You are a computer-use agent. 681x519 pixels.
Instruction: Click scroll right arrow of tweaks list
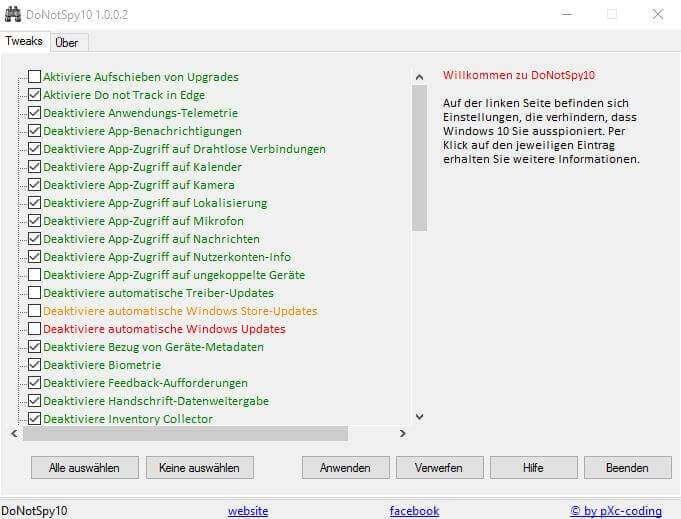click(403, 433)
